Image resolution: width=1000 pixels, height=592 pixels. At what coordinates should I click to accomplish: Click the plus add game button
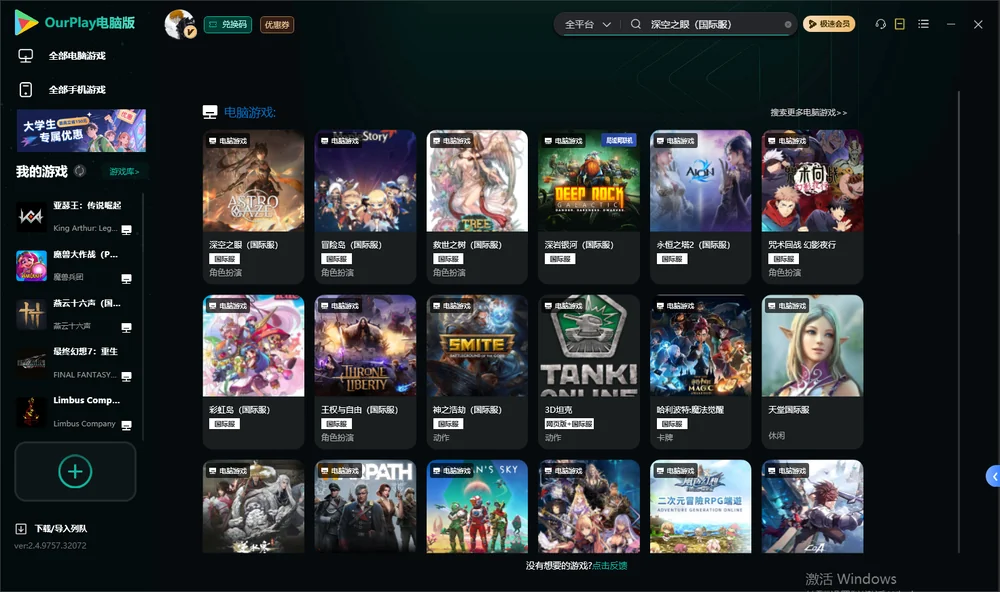coord(75,471)
